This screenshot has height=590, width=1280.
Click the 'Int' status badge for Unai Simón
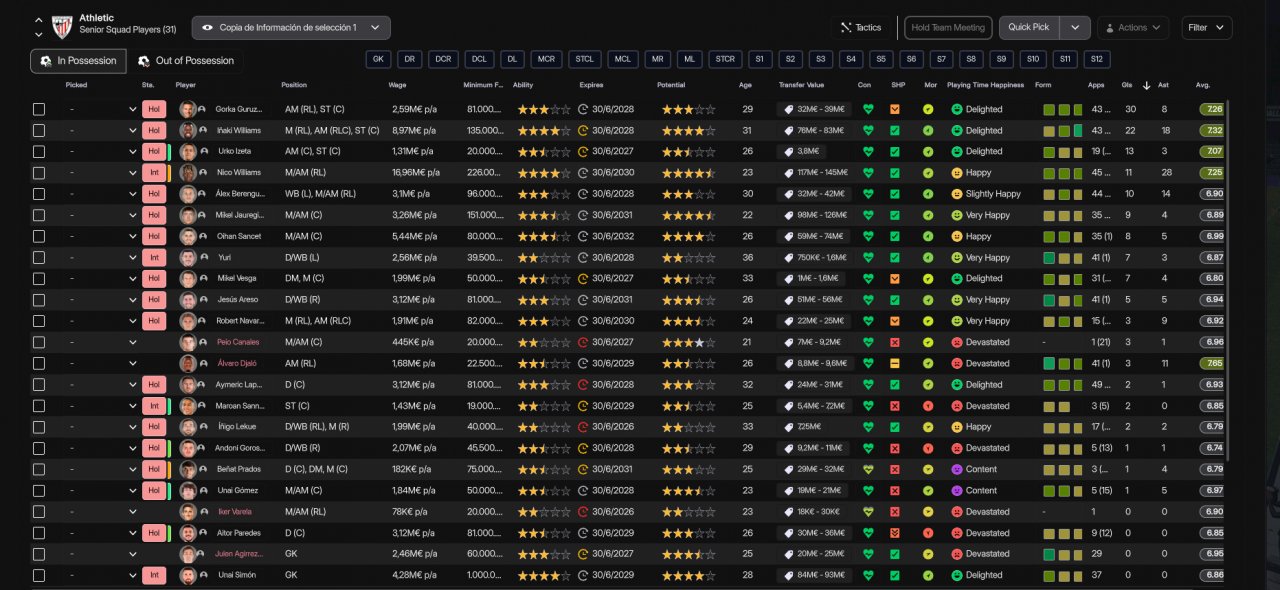[x=154, y=576]
